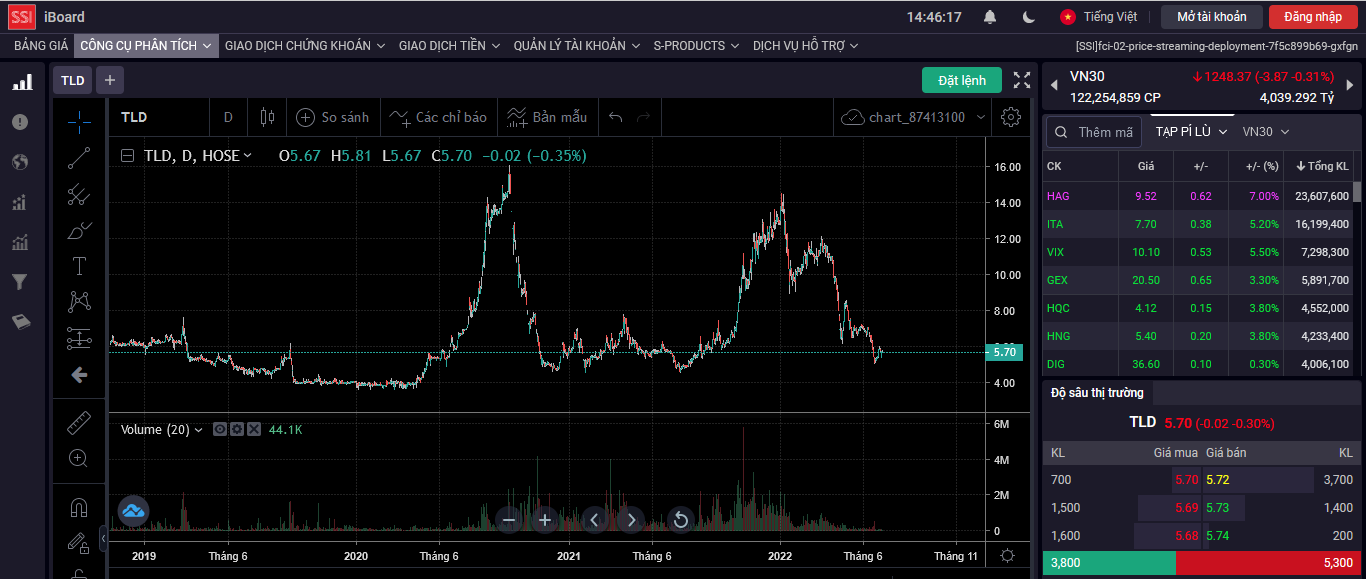1366x579 pixels.
Task: Toggle the magnet snap mode
Action: click(x=79, y=507)
